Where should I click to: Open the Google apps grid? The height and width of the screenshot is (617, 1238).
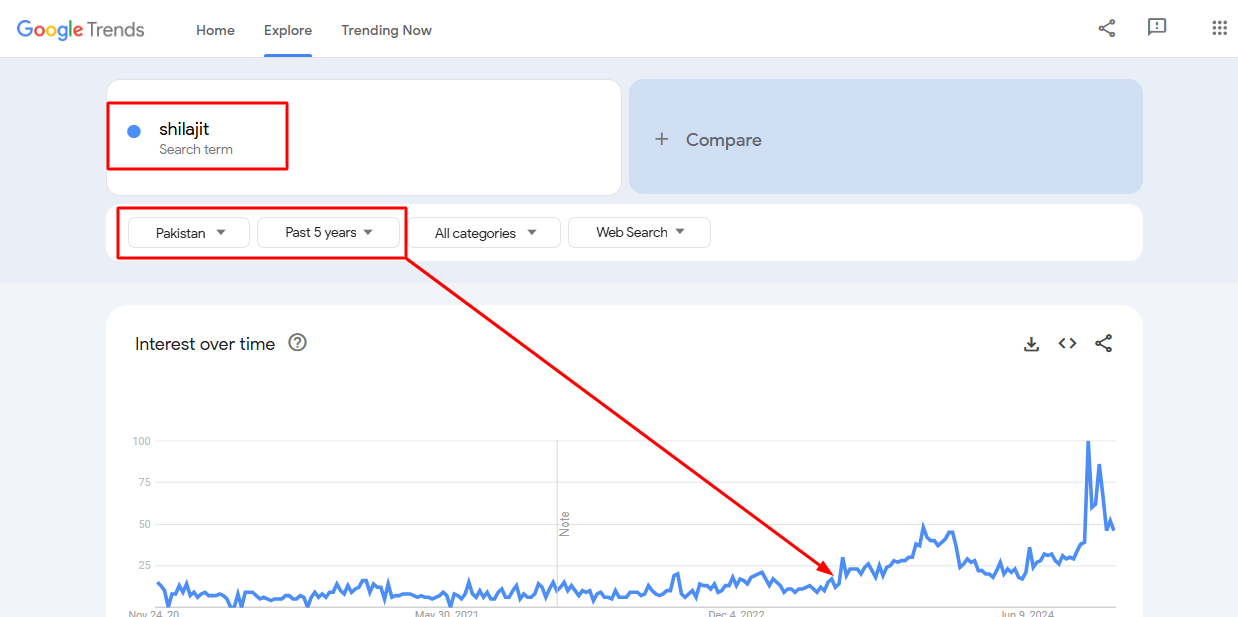point(1219,28)
